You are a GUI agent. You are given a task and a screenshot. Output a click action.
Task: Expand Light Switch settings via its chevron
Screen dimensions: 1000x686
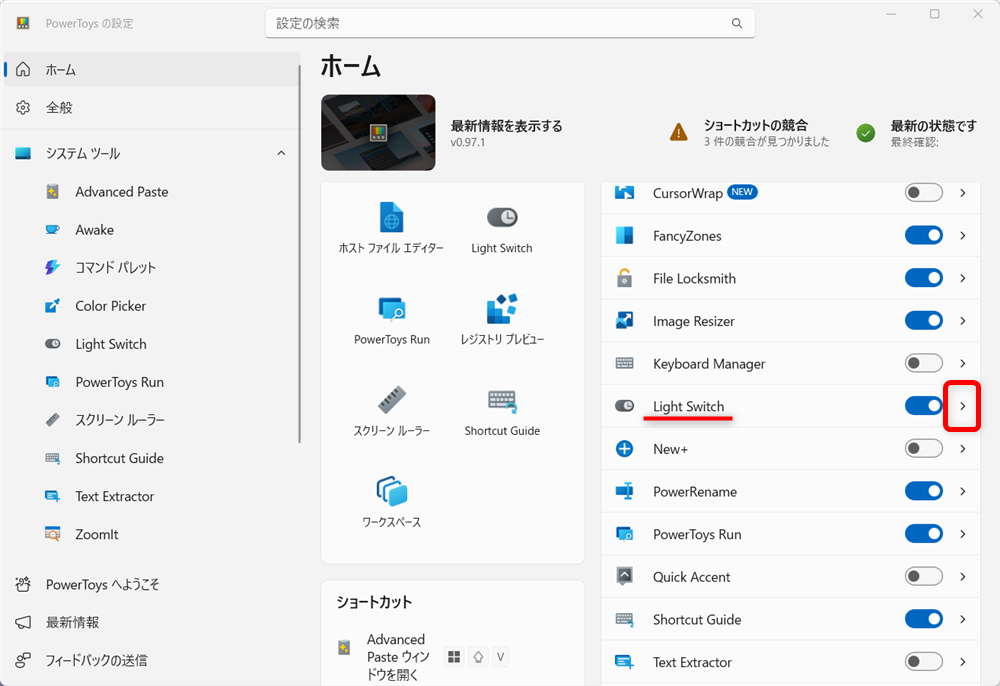[962, 406]
